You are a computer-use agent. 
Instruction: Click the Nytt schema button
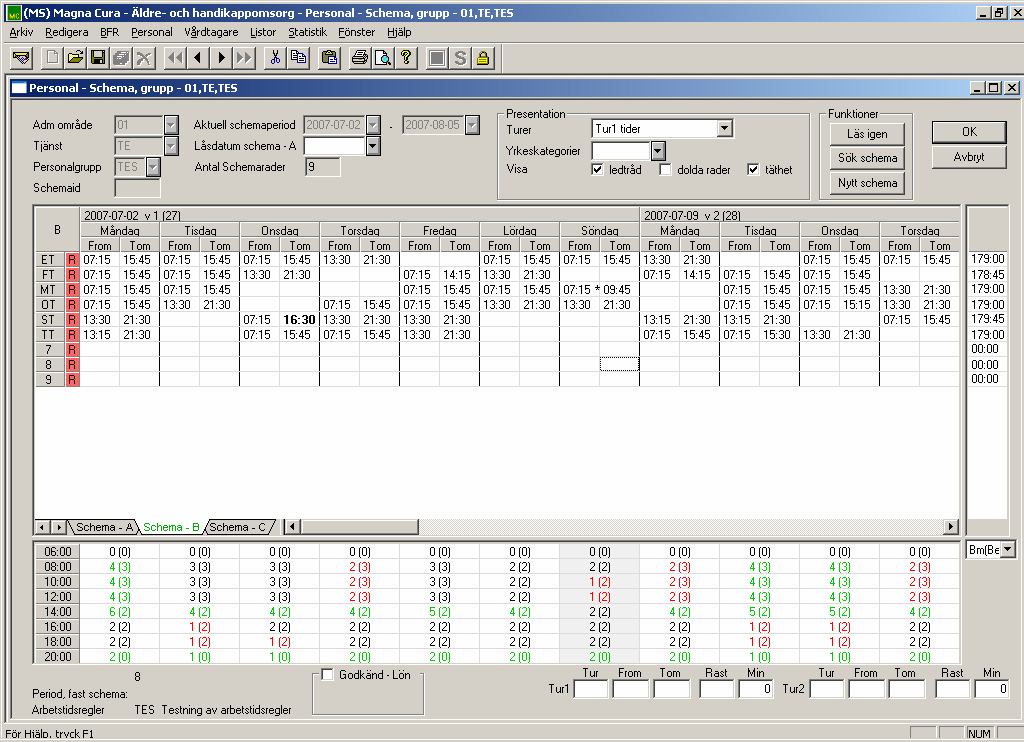click(x=867, y=183)
